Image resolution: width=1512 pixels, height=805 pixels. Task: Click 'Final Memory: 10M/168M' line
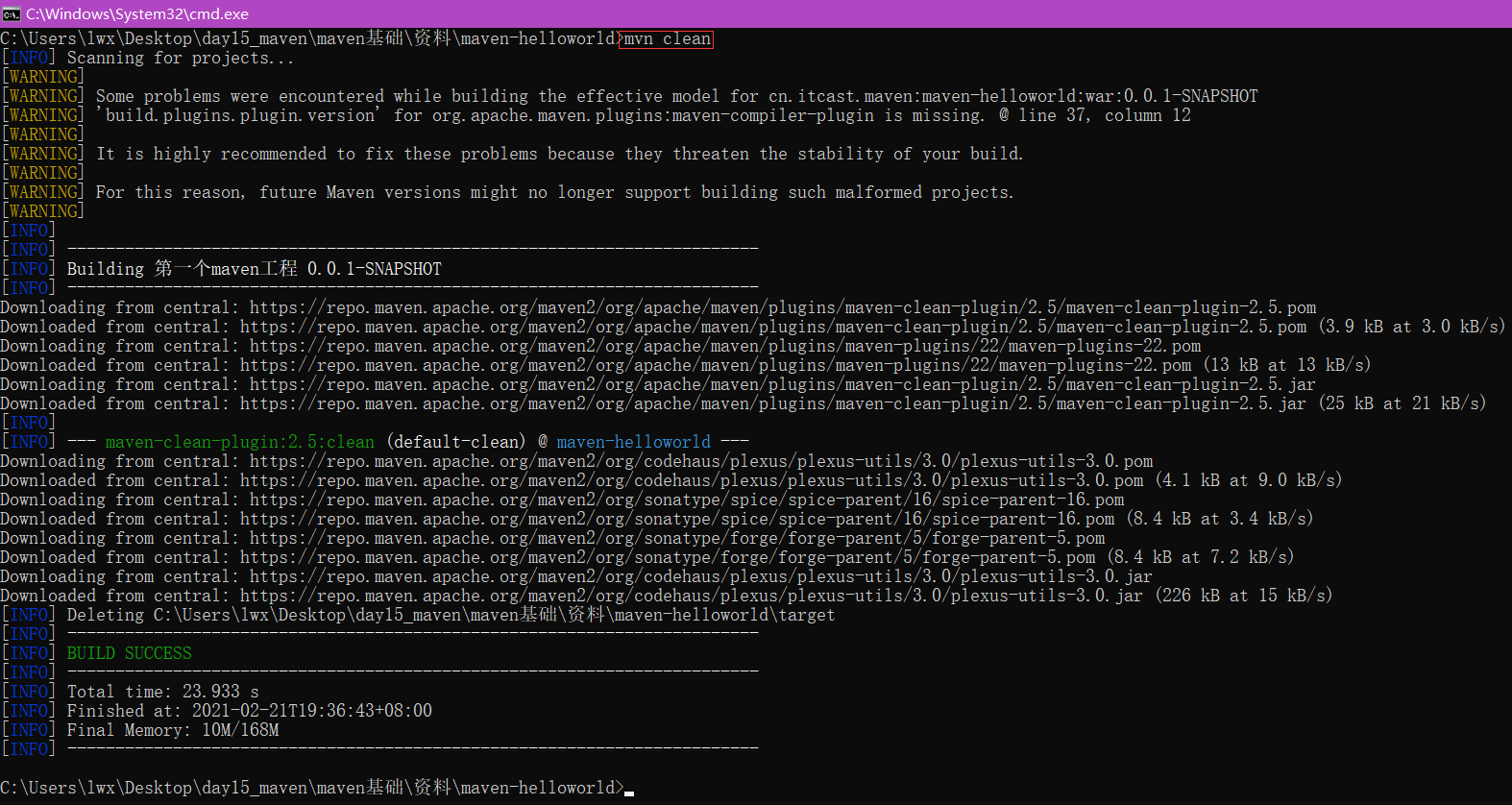pos(173,731)
